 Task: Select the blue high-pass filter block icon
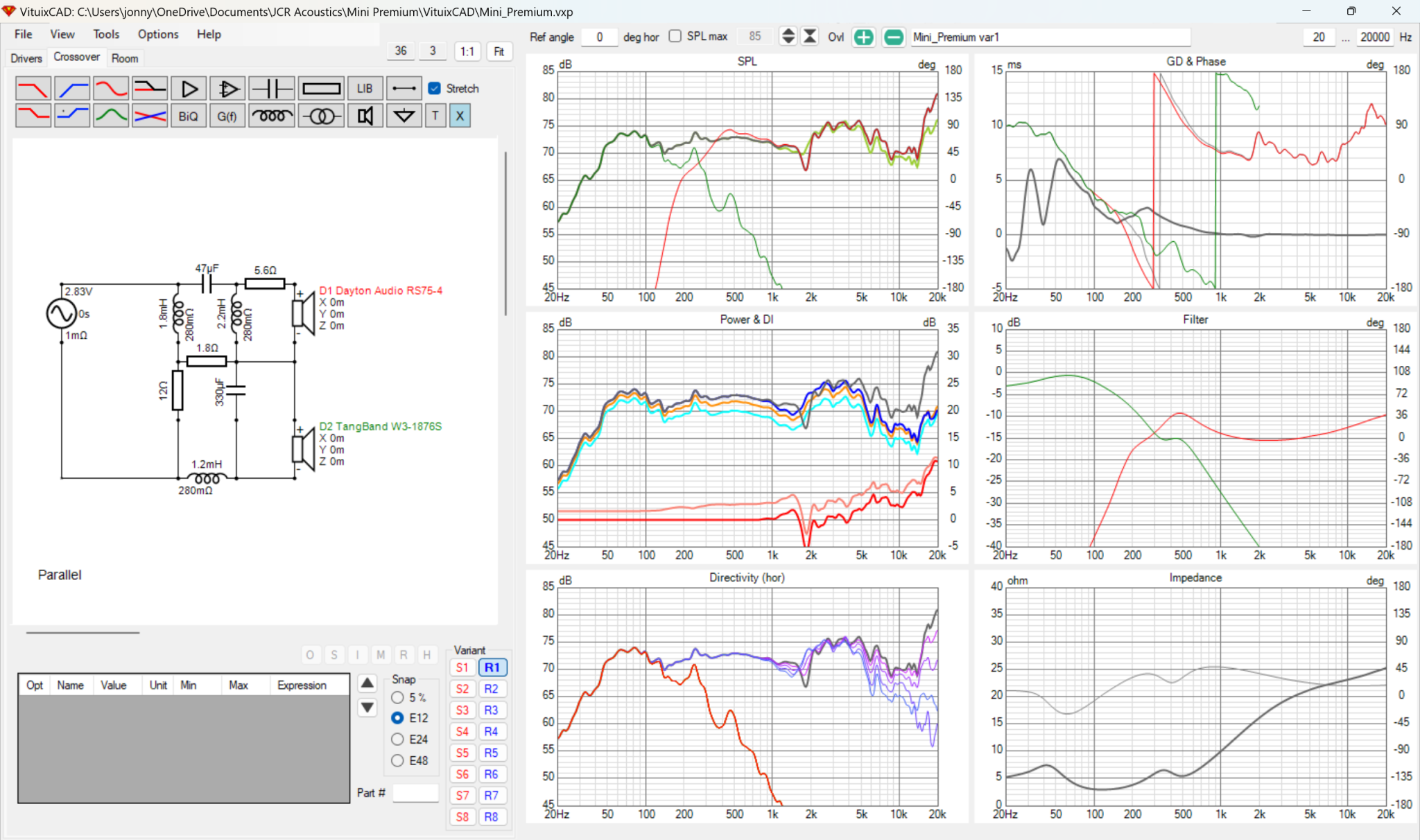click(72, 88)
